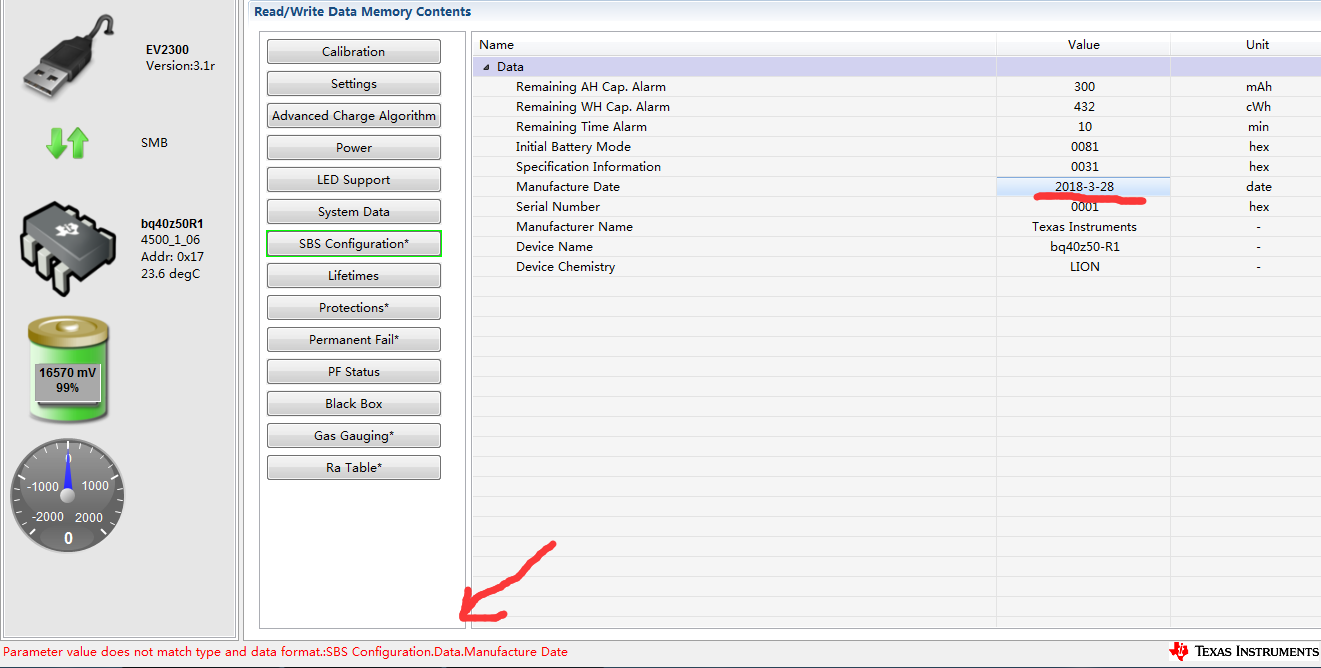Select Serial Number value 0001
This screenshot has height=668, width=1321.
click(1083, 207)
